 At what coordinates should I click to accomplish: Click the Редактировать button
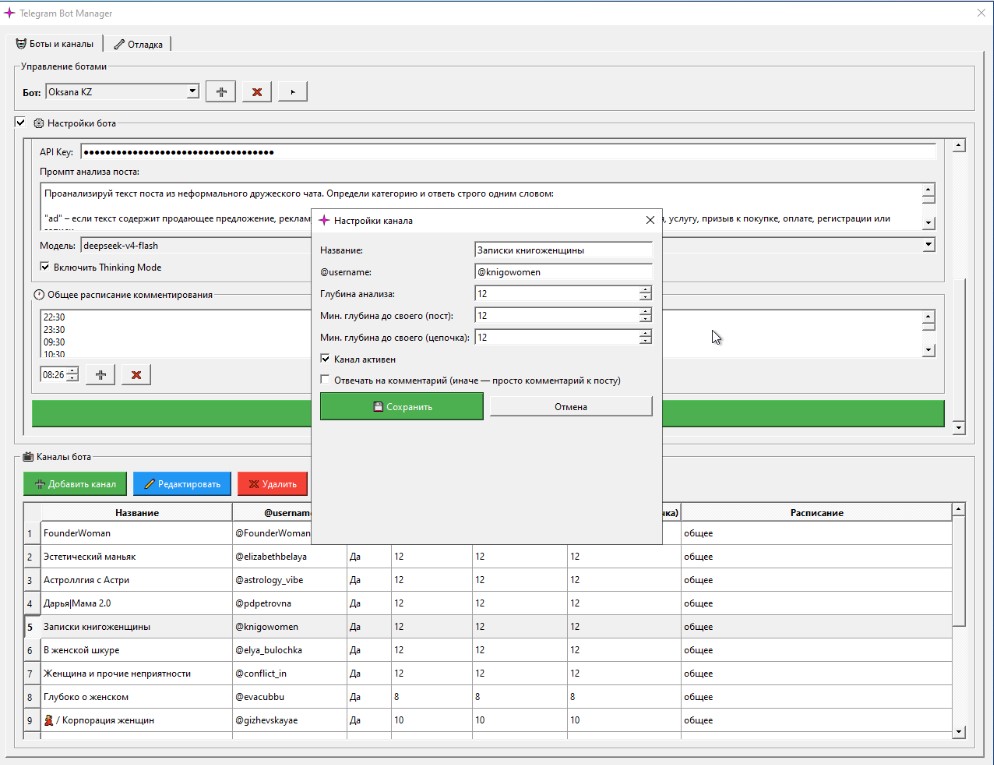[182, 484]
